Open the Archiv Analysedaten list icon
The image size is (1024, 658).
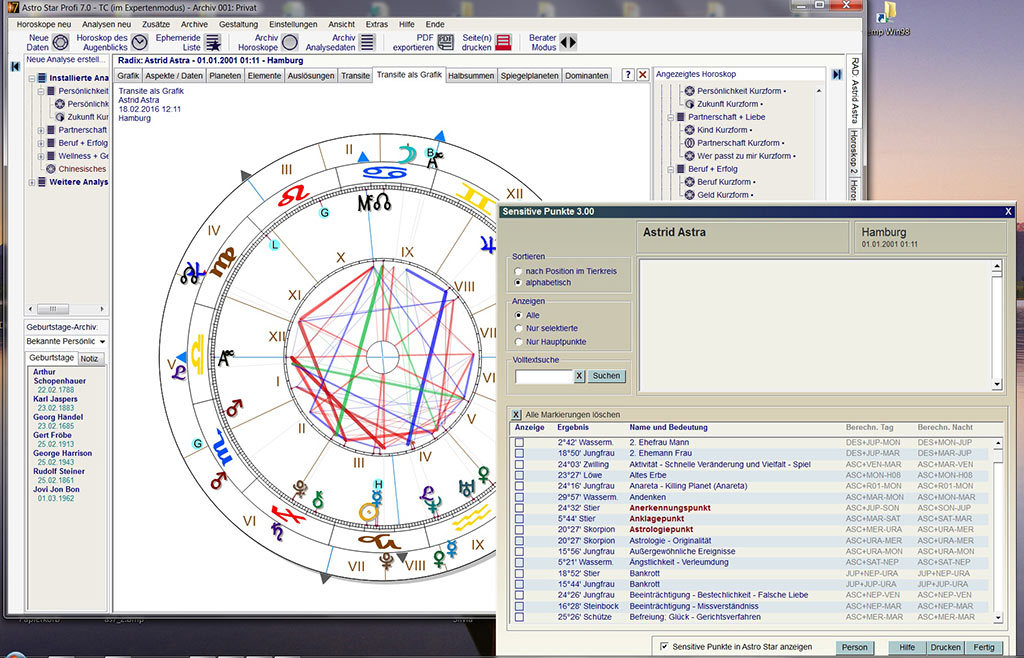tap(368, 42)
